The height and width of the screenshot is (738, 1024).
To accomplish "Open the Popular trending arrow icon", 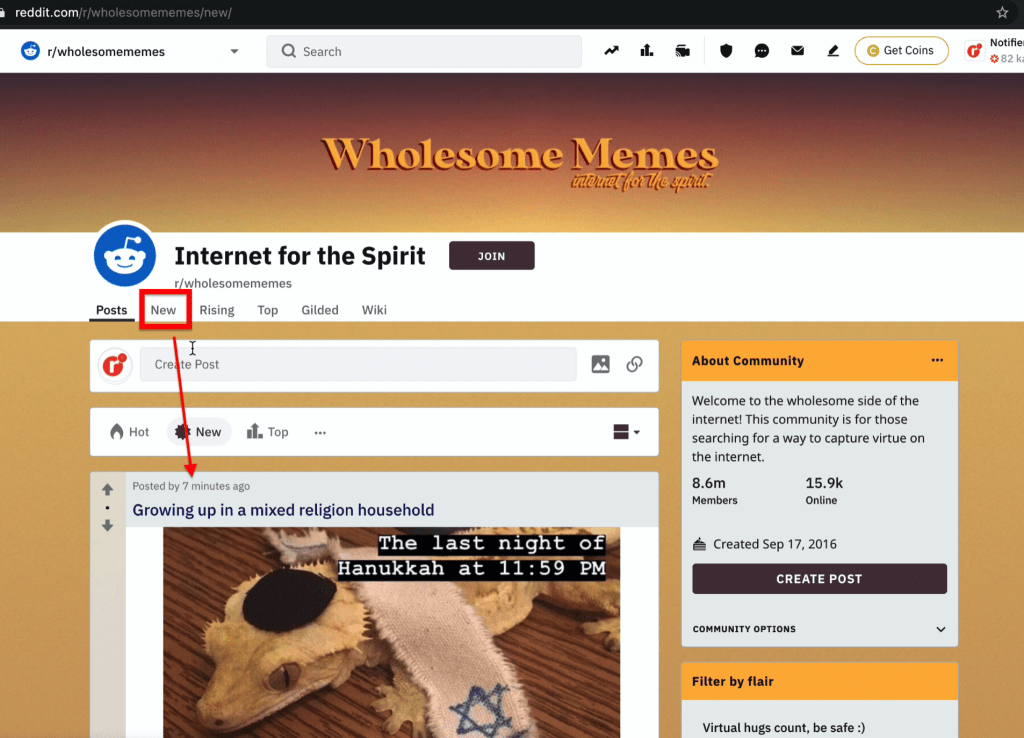I will pyautogui.click(x=611, y=51).
